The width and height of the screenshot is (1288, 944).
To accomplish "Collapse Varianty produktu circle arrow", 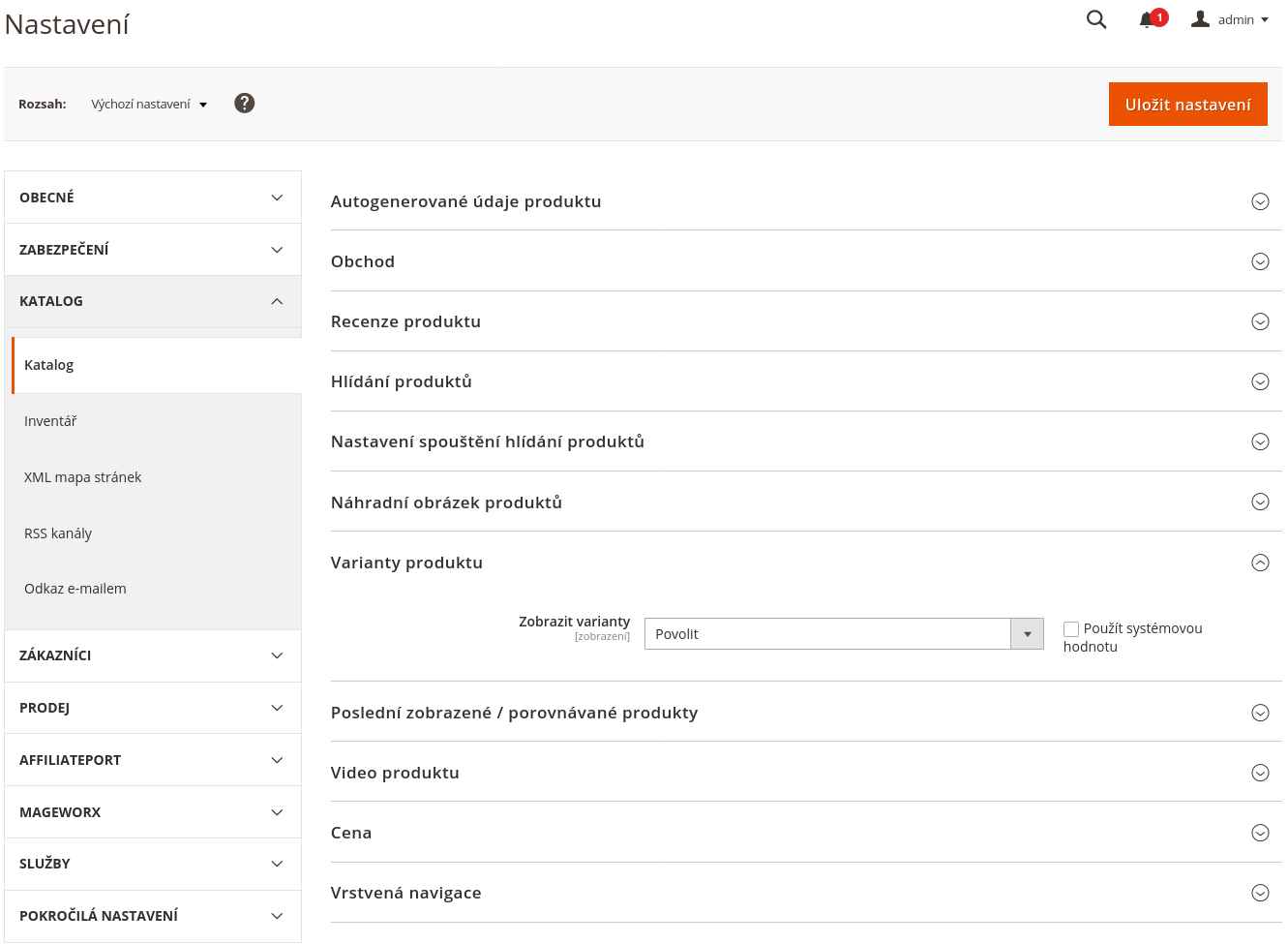I will pyautogui.click(x=1260, y=563).
